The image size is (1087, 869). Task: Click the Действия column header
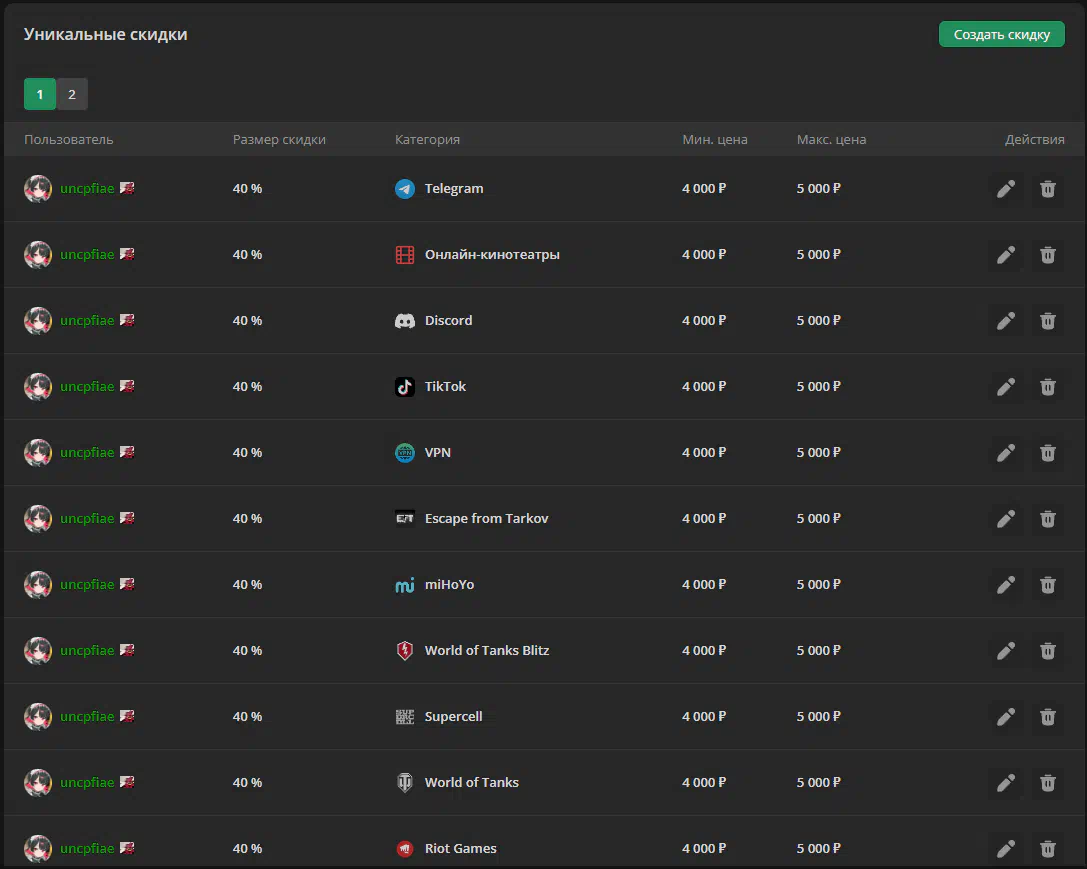[1034, 139]
